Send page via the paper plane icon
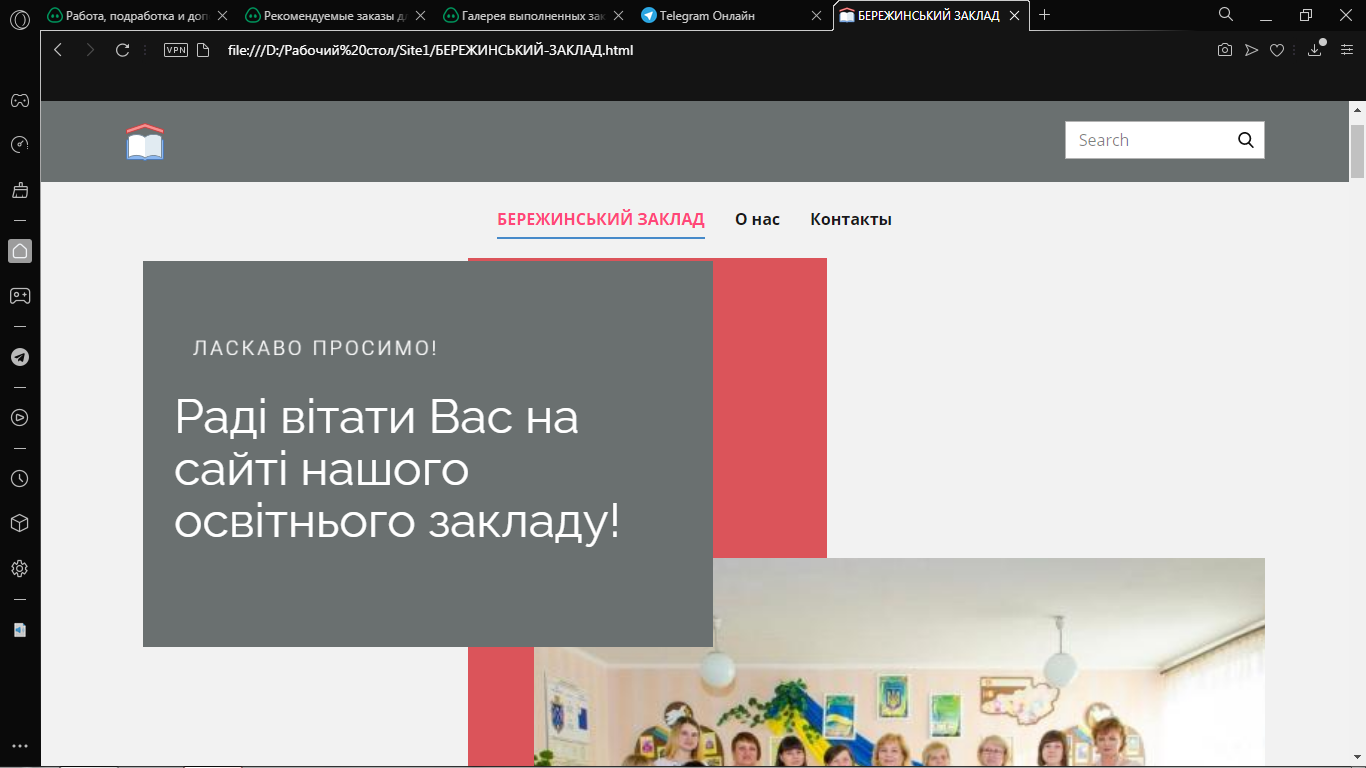The height and width of the screenshot is (768, 1366). (1251, 50)
